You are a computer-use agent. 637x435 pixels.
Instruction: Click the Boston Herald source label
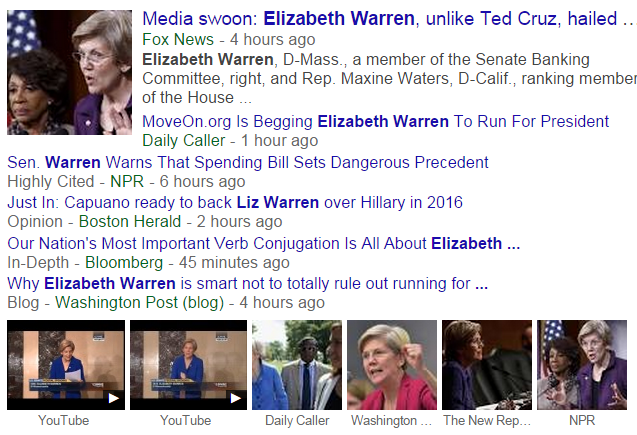click(130, 222)
